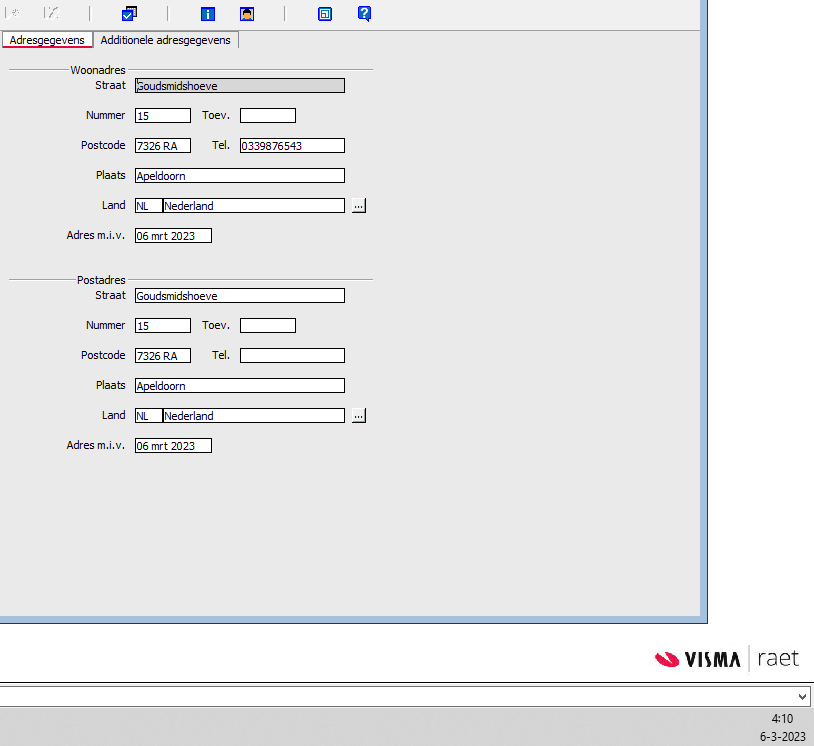The image size is (814, 746).
Task: Open the Postadres Land lookup button
Action: (359, 416)
